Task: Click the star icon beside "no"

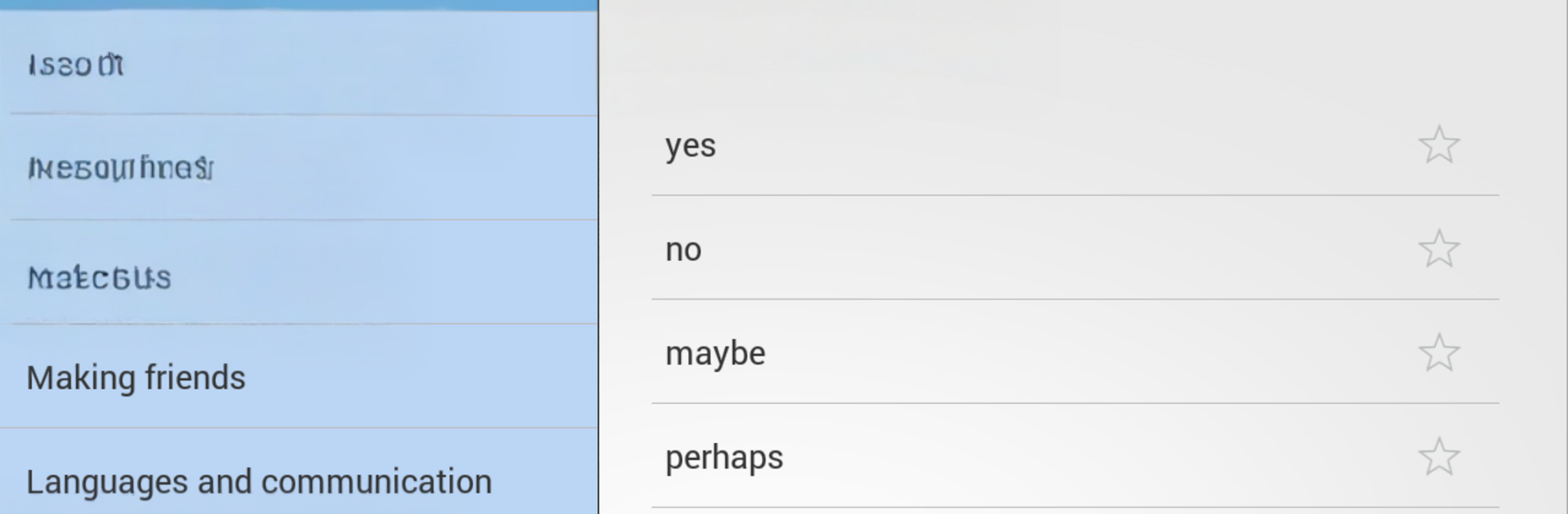Action: [1438, 249]
